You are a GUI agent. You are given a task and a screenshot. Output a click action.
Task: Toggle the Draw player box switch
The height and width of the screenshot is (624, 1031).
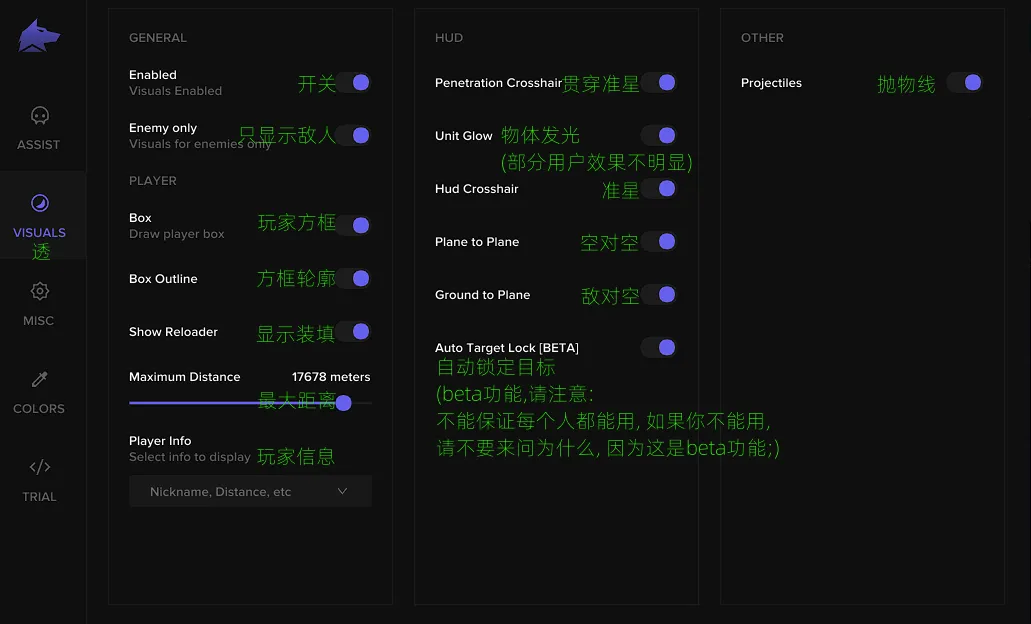[354, 226]
